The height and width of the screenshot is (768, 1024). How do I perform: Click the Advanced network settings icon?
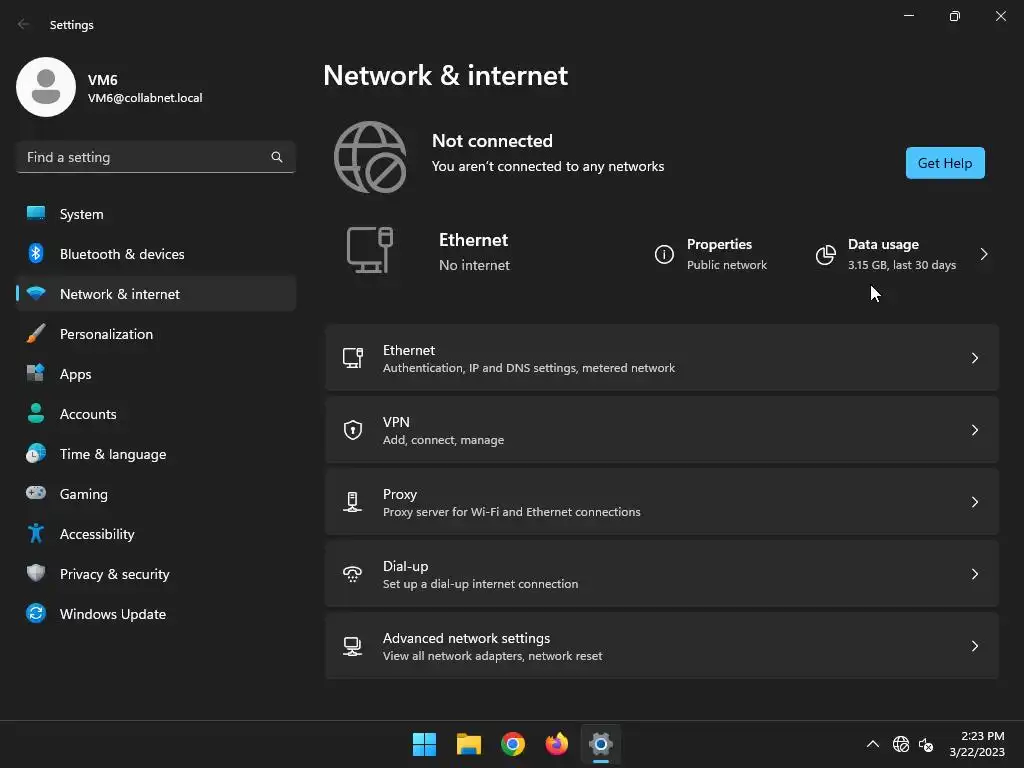353,646
